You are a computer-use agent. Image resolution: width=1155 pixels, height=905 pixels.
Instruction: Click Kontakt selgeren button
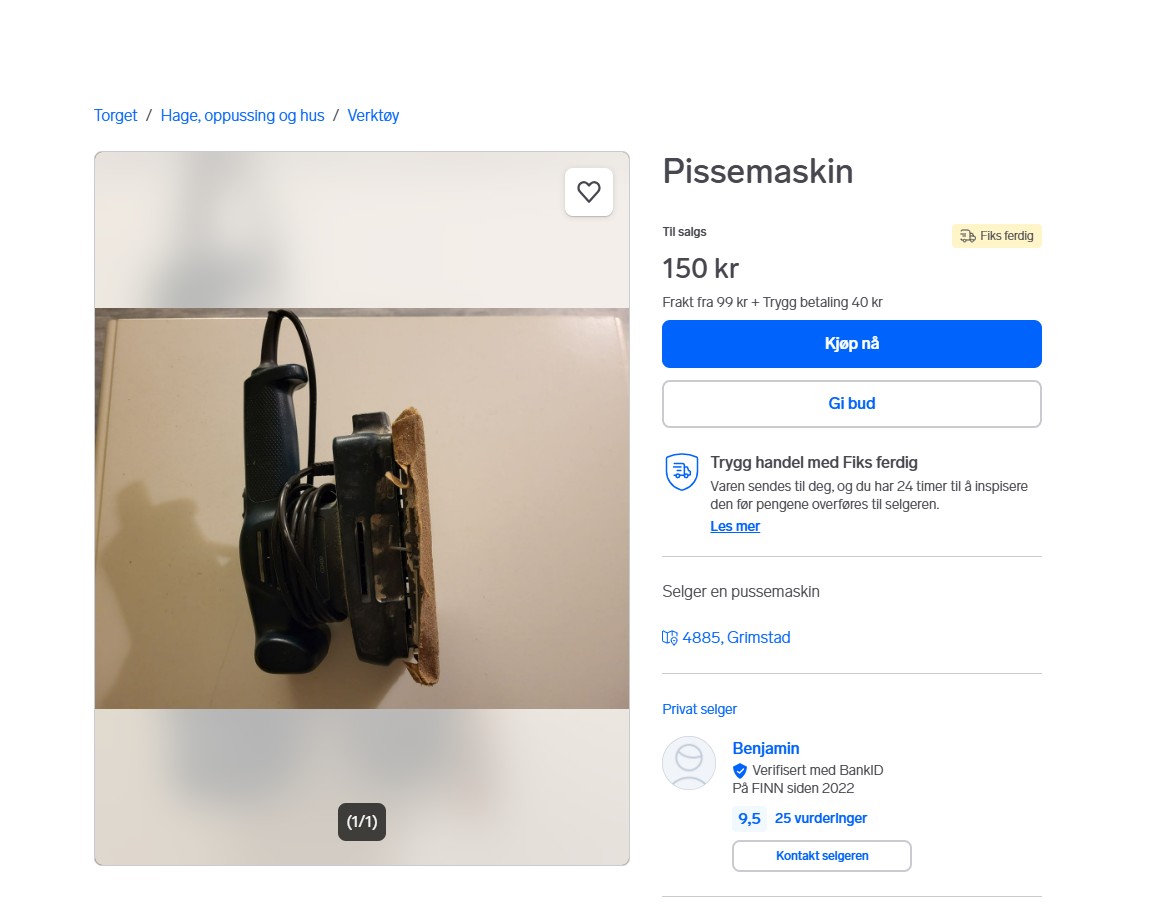tap(822, 856)
